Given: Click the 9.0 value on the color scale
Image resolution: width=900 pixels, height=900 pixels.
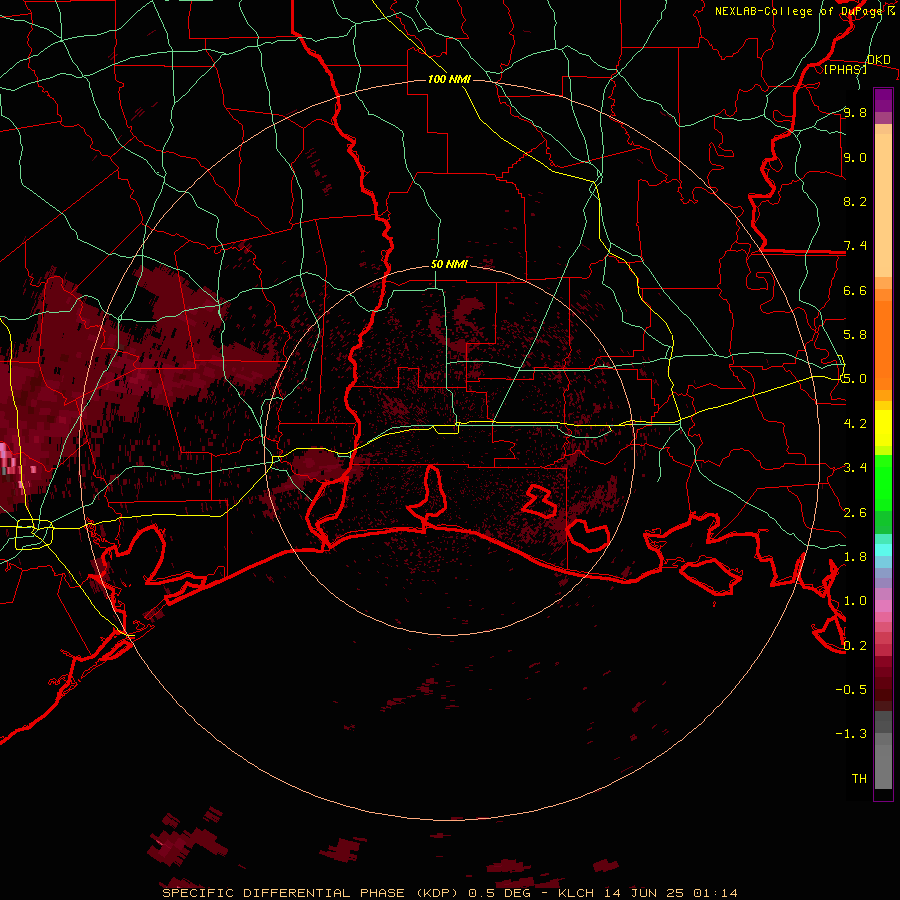Looking at the screenshot, I should click(x=855, y=157).
